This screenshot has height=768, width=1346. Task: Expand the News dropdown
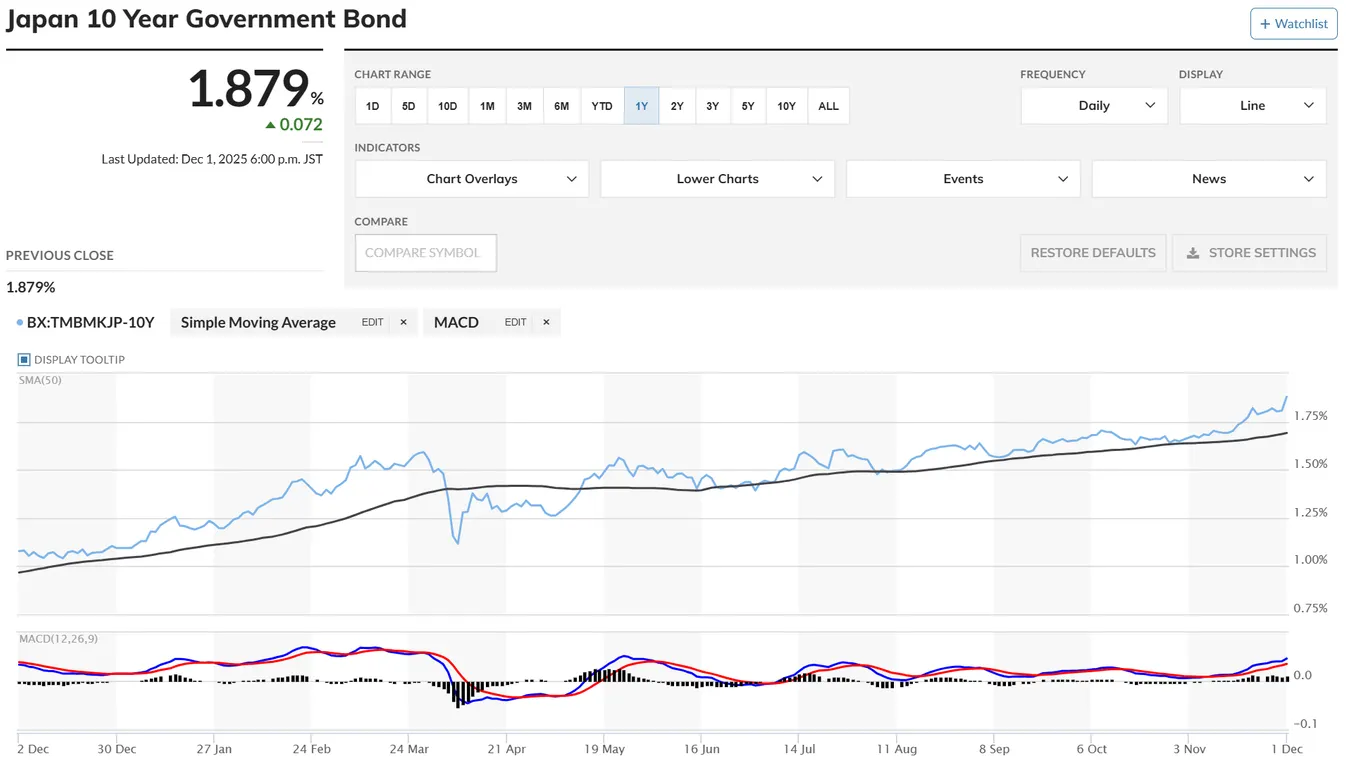coord(1209,179)
